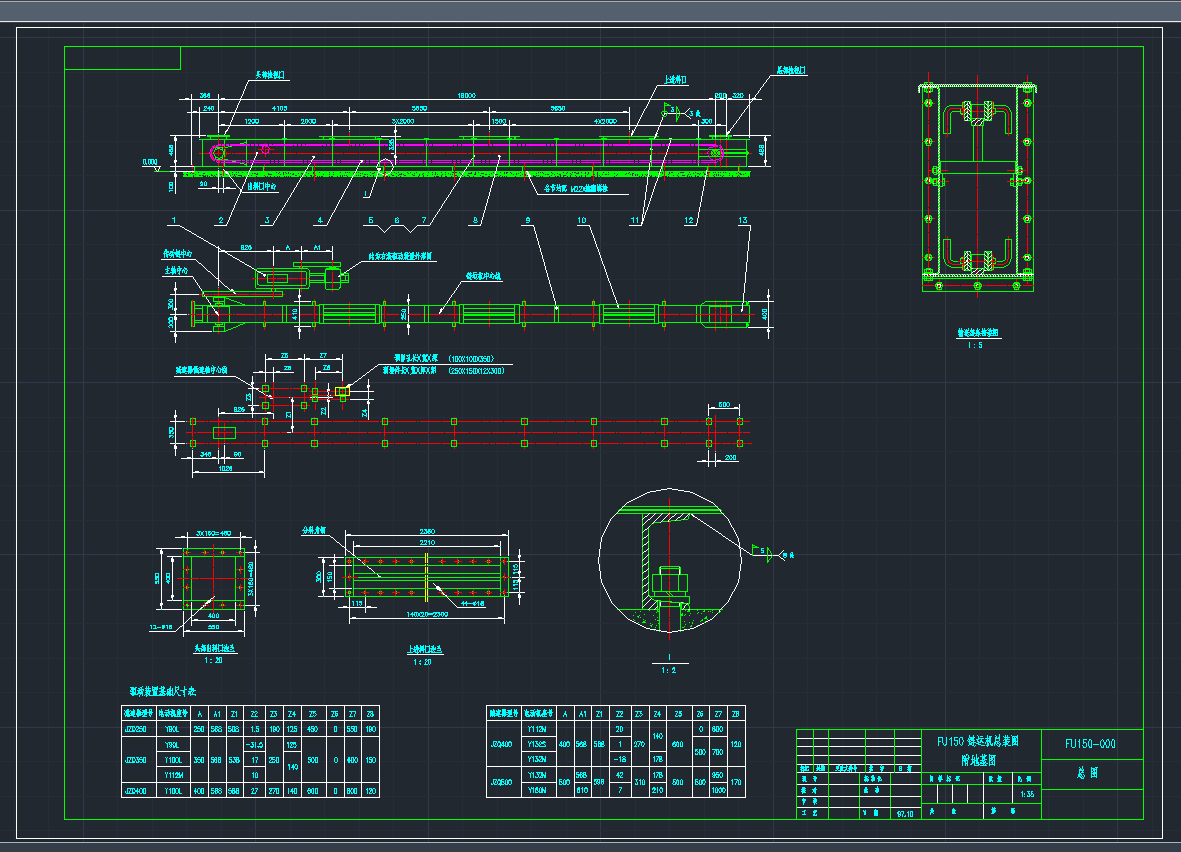The height and width of the screenshot is (852, 1181).
Task: Select the 总图 cell in the title block
Action: (1088, 773)
